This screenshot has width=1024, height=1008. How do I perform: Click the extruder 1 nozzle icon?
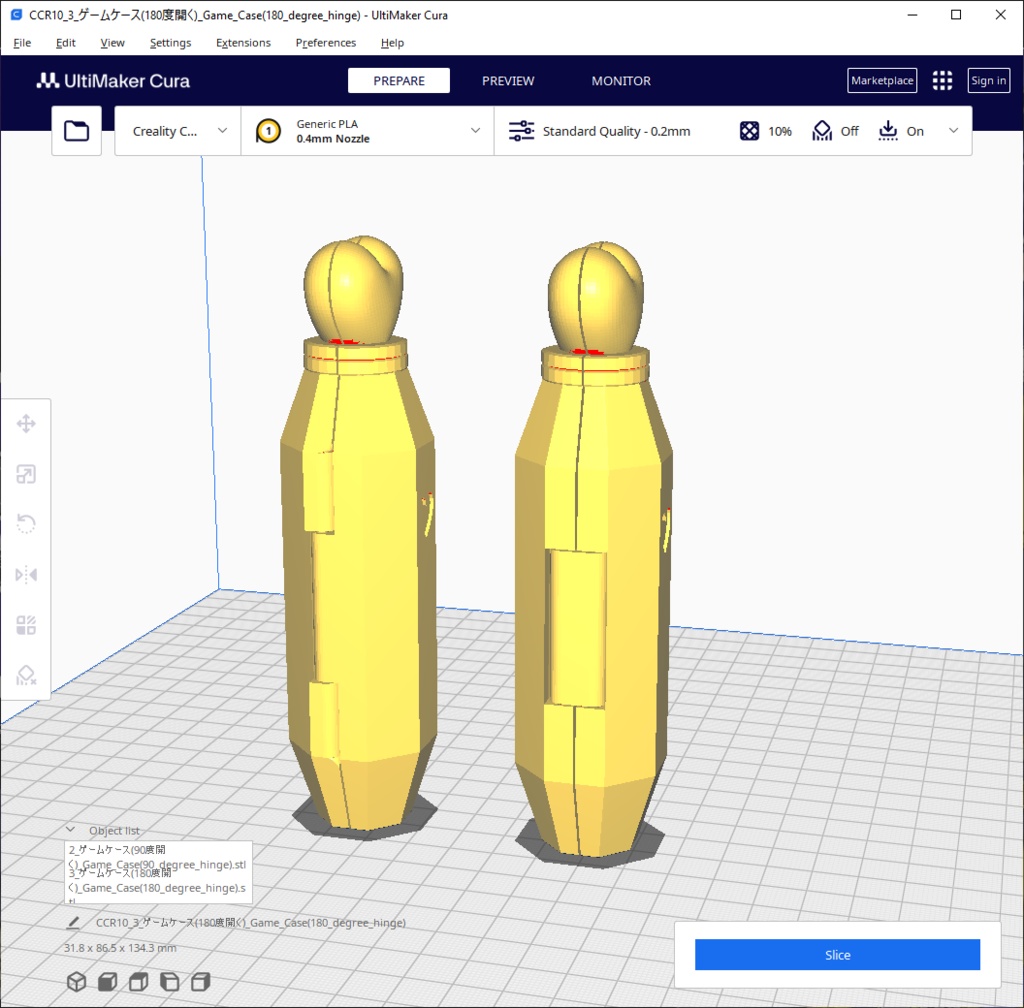tap(268, 130)
